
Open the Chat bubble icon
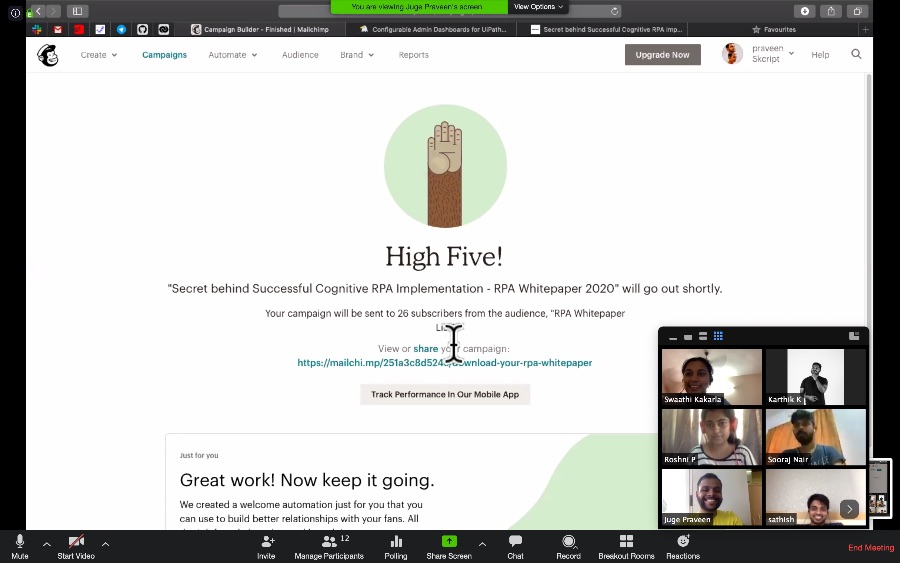coord(515,541)
